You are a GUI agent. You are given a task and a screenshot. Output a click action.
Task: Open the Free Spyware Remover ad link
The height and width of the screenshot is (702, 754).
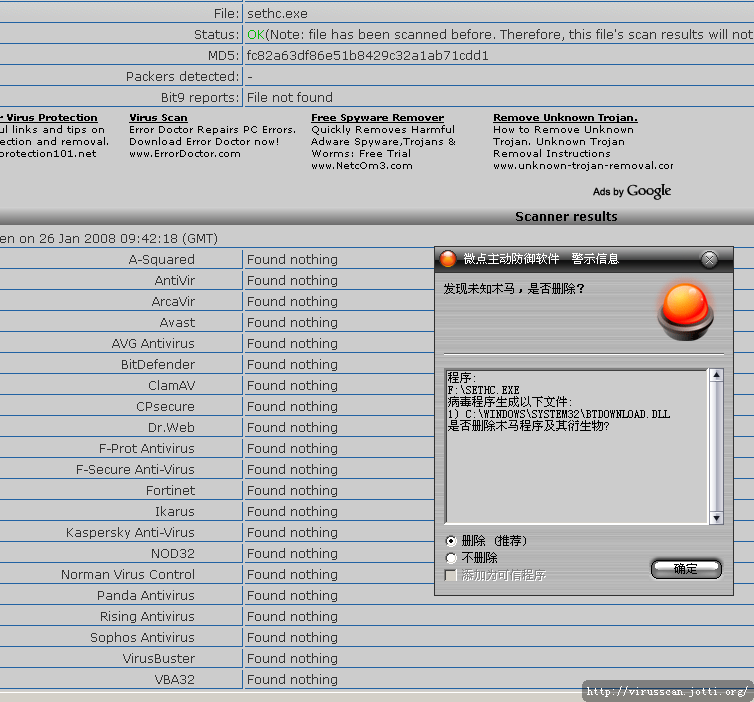pyautogui.click(x=377, y=117)
